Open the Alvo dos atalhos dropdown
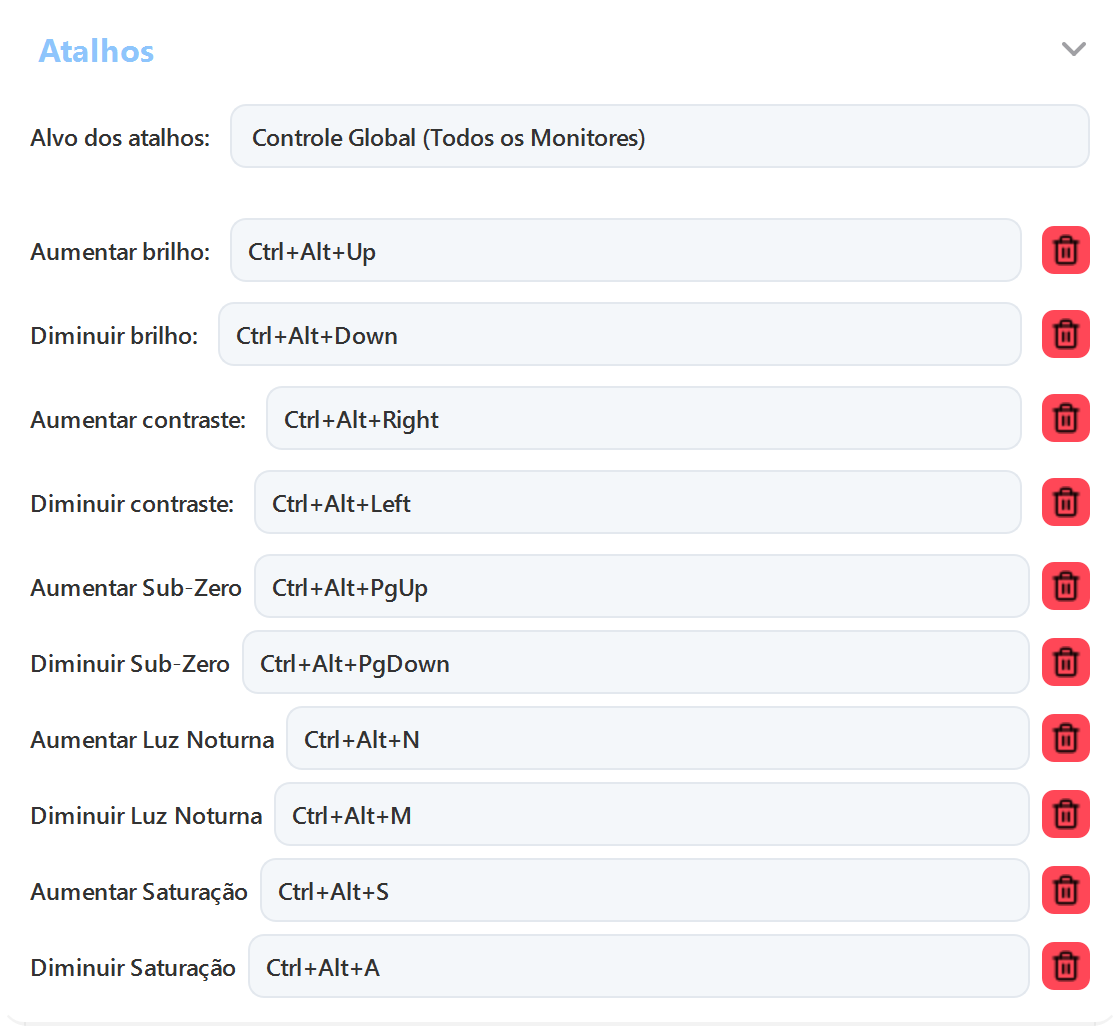 659,136
